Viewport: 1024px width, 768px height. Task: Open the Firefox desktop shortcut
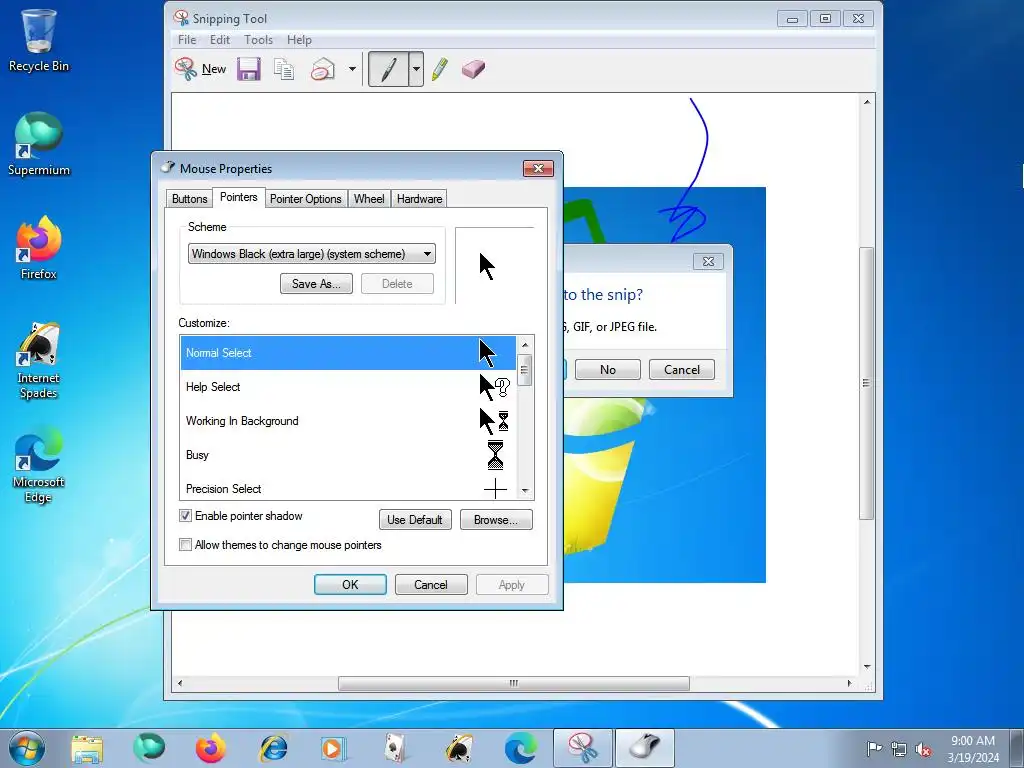[39, 248]
